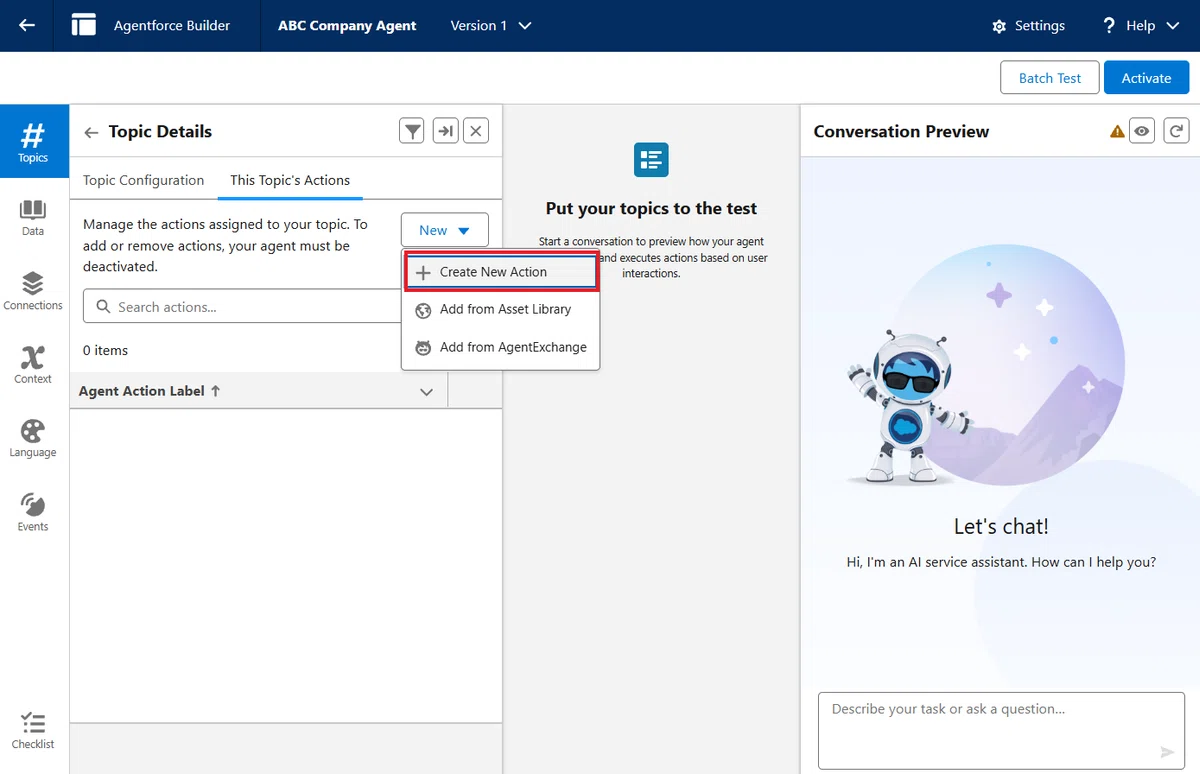Toggle the eye icon in Conversation Preview
1200x774 pixels.
pos(1142,131)
